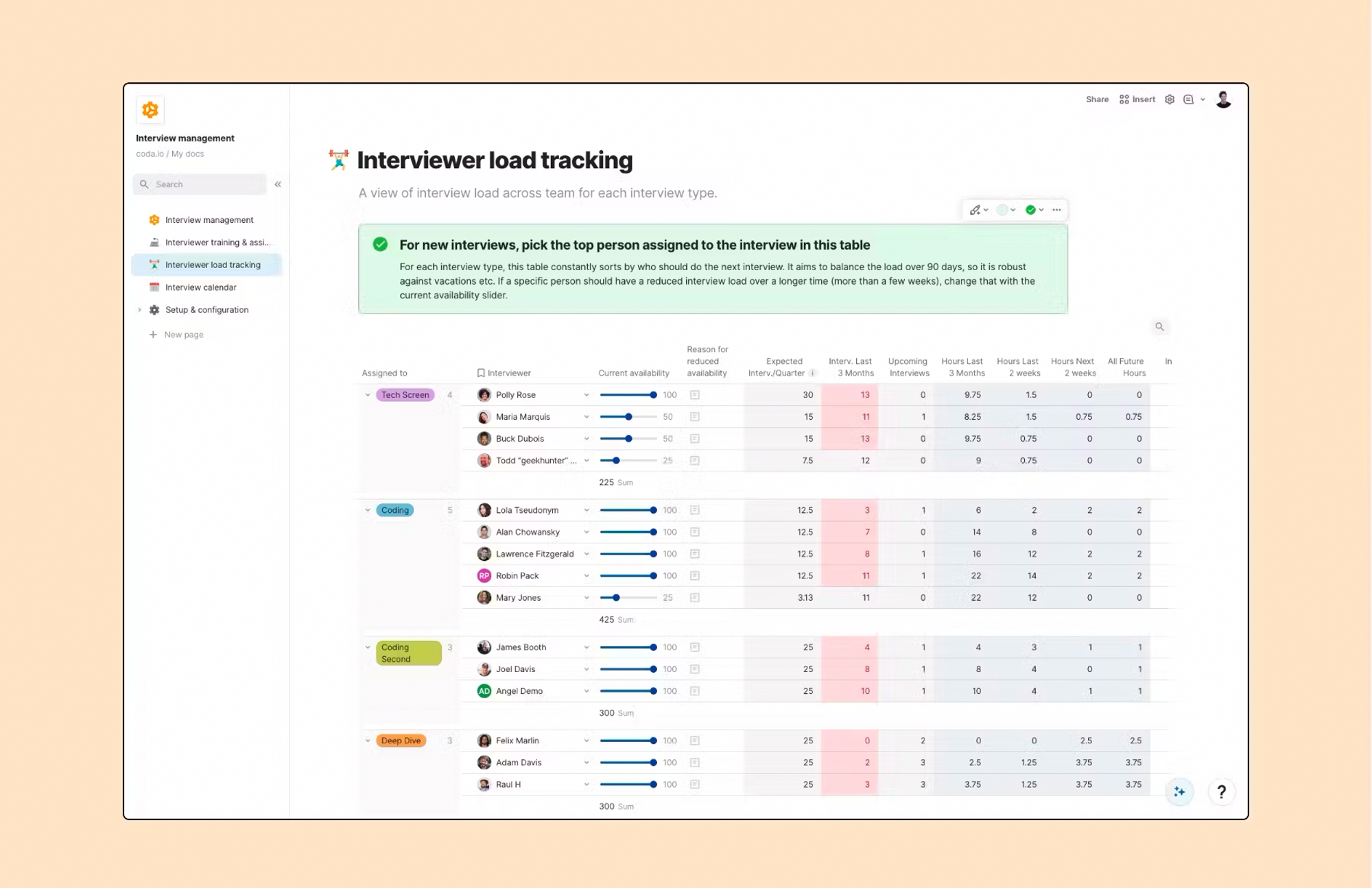Open the AI sparkle assistant button
Image resolution: width=1372 pixels, height=888 pixels.
pyautogui.click(x=1179, y=791)
